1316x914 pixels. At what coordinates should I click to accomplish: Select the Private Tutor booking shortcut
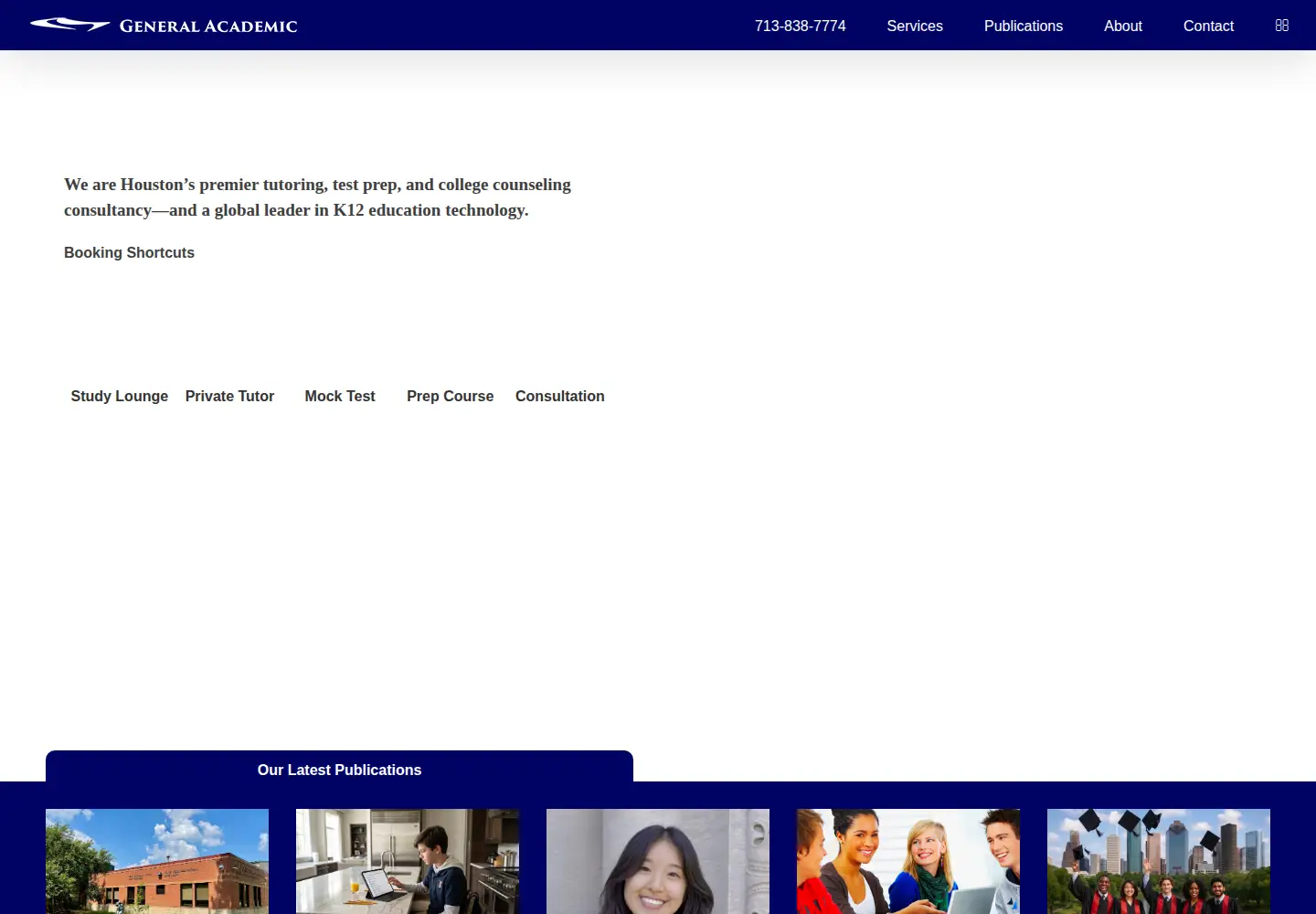pos(229,396)
